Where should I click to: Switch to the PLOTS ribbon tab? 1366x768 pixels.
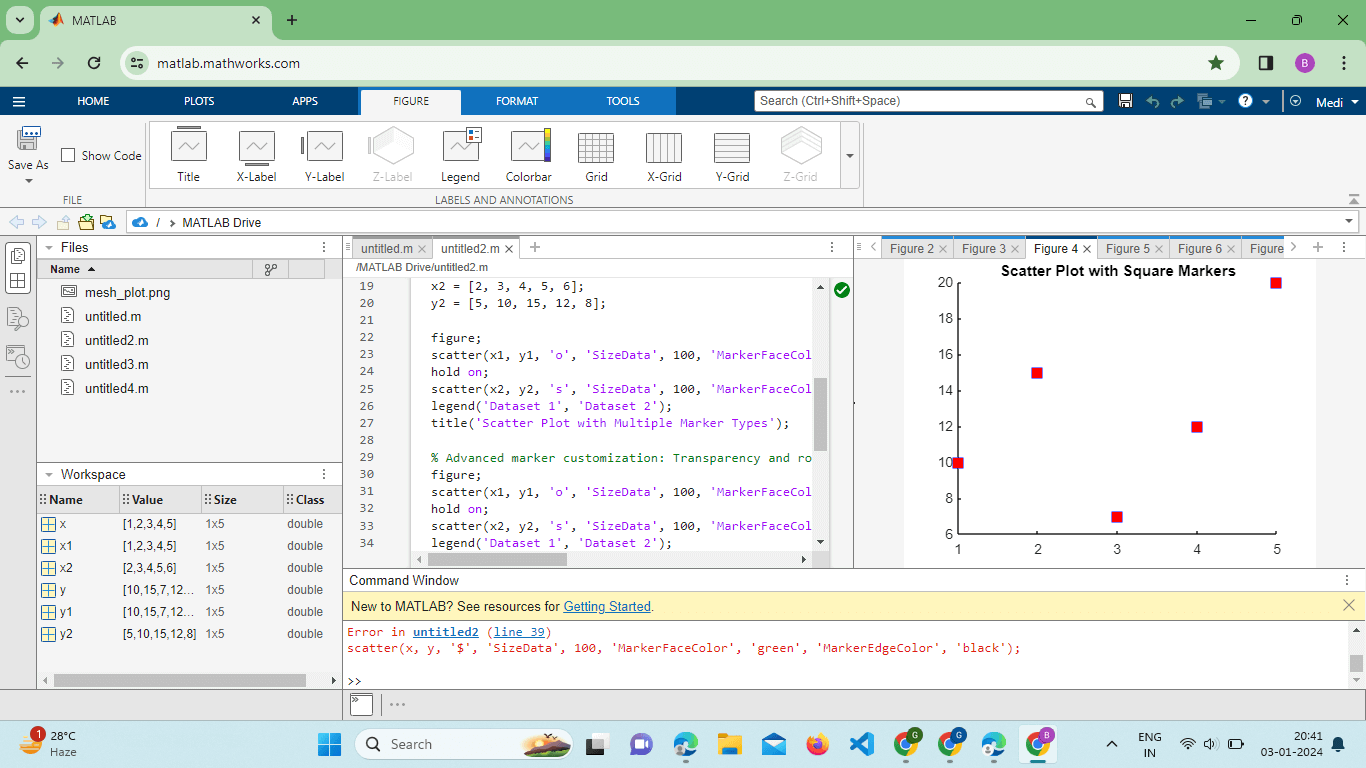[199, 101]
